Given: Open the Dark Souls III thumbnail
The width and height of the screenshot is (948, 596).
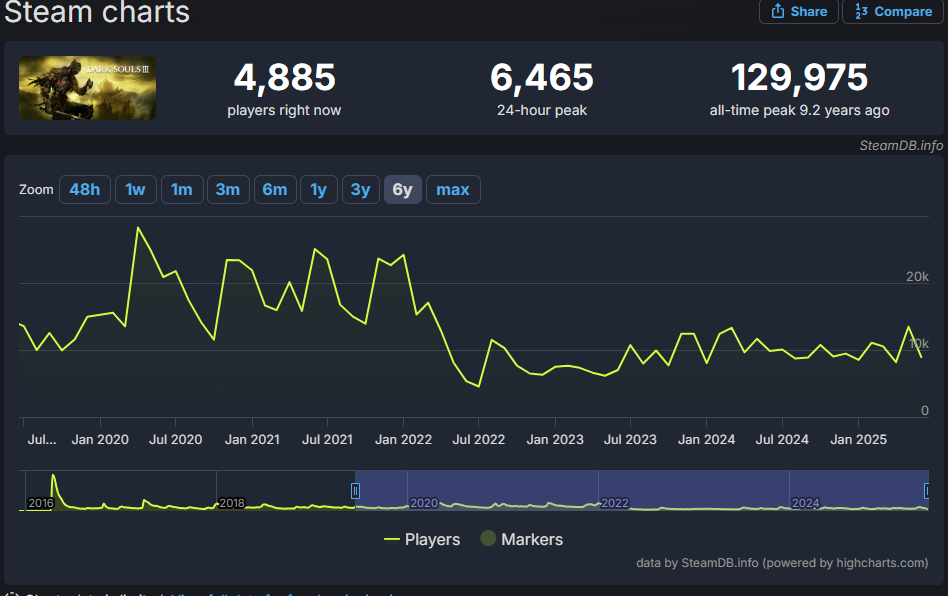Looking at the screenshot, I should (x=88, y=88).
